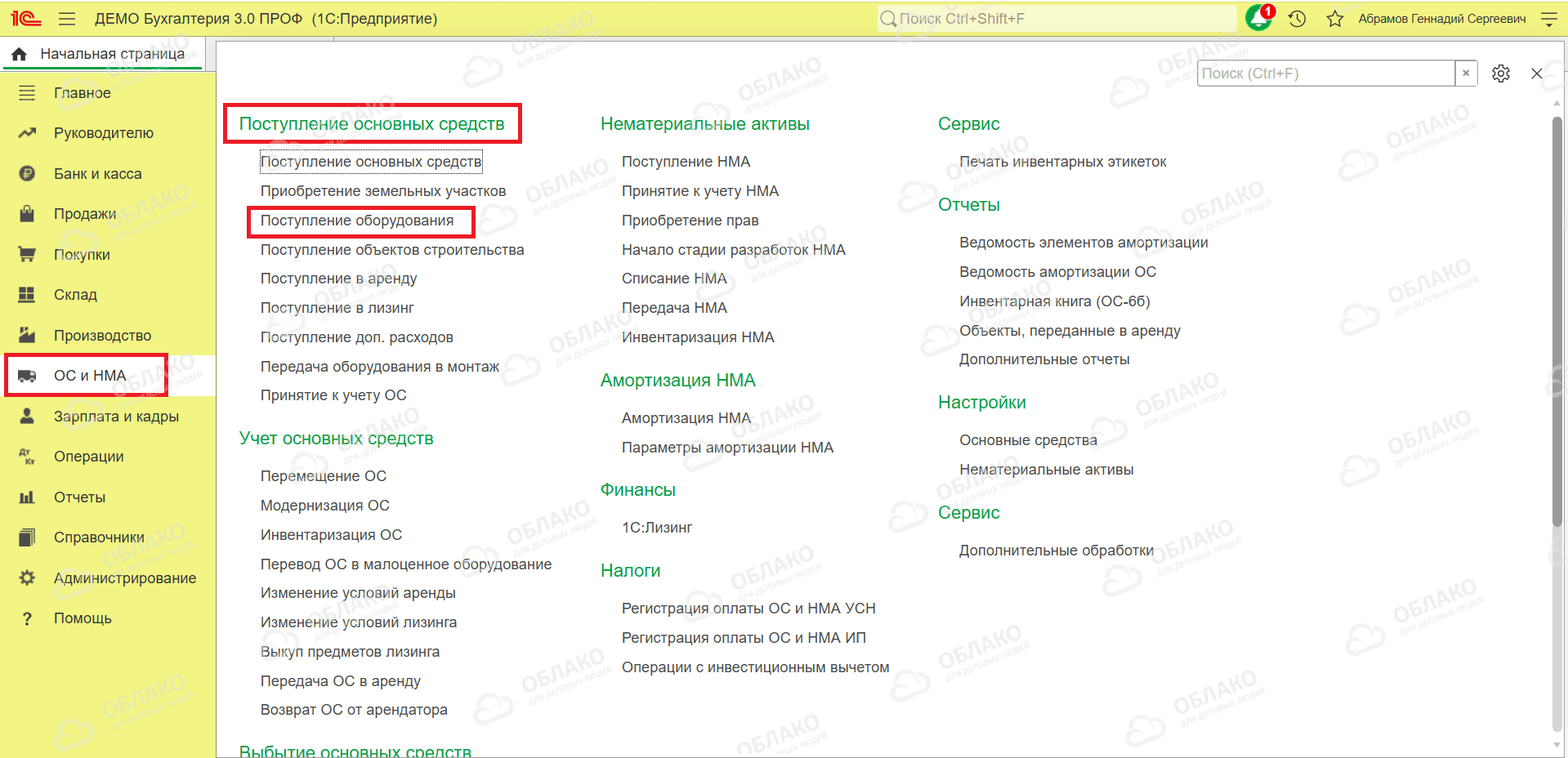Screen dimensions: 1568x758
Task: Open Инвентарная книга (ОС-6б) report
Action: (x=1055, y=301)
